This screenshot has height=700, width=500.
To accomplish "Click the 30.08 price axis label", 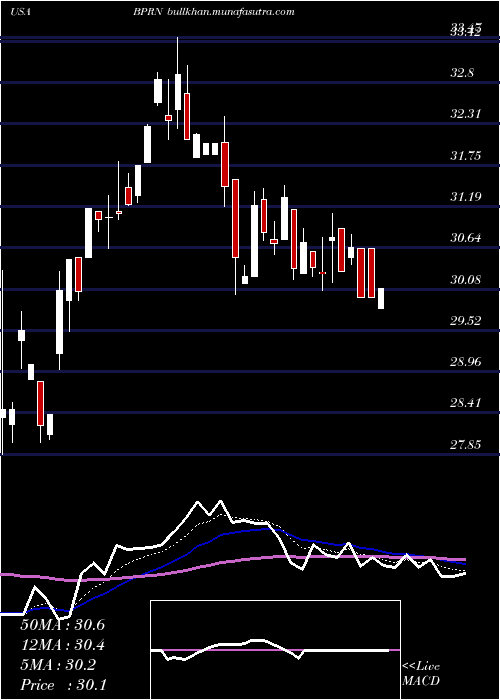I will coord(466,279).
